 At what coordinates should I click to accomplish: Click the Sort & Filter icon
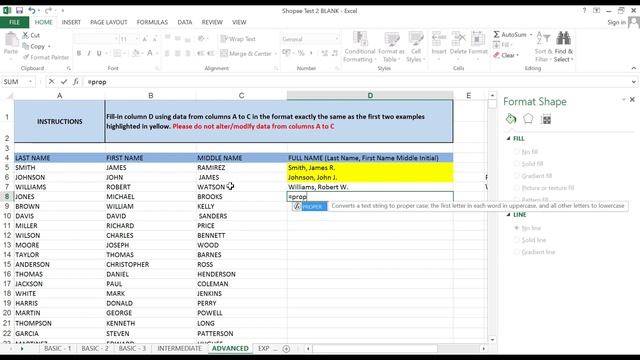pos(543,39)
